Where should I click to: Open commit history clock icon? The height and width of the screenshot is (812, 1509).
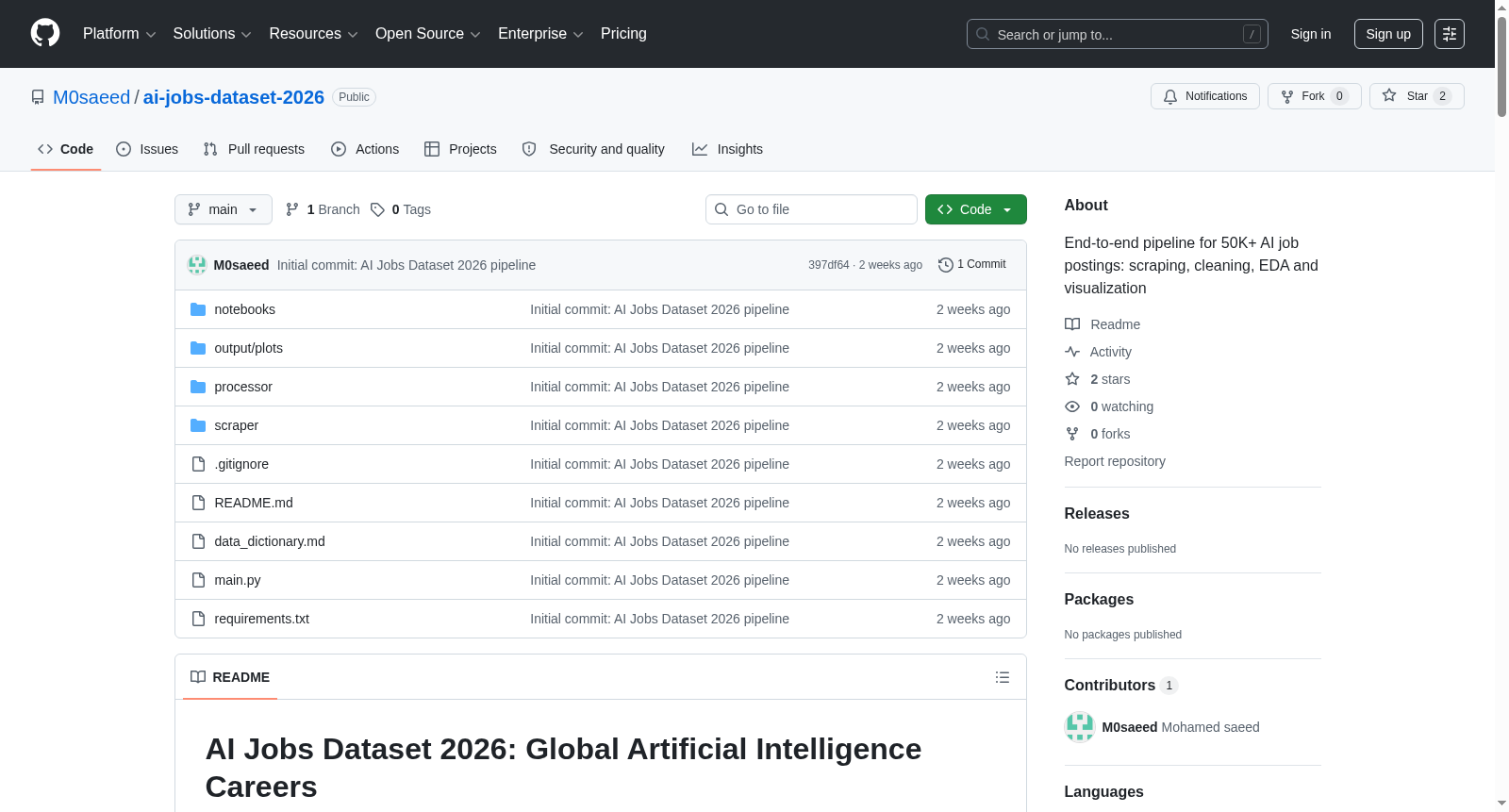click(945, 265)
